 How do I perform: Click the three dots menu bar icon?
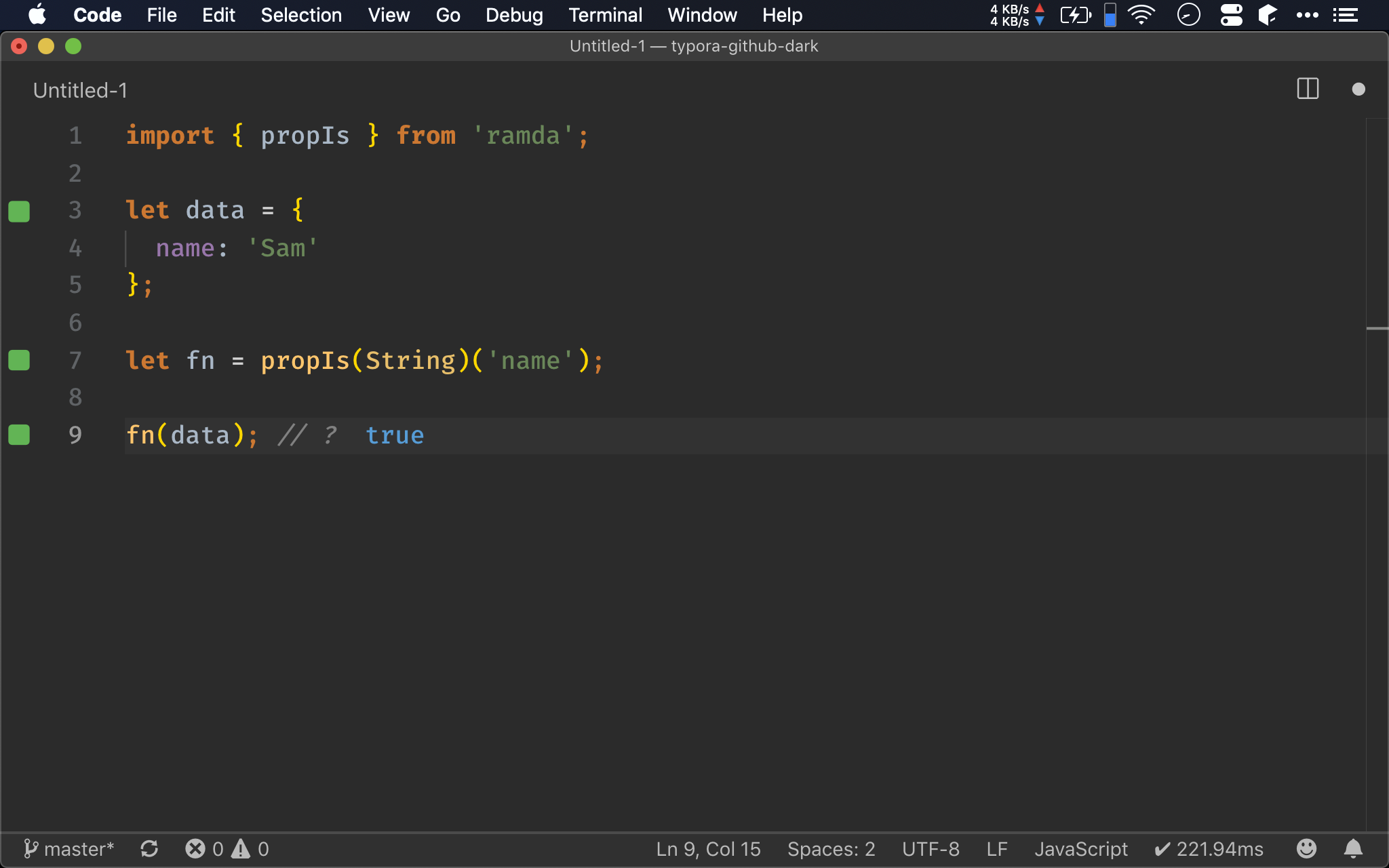click(x=1307, y=15)
